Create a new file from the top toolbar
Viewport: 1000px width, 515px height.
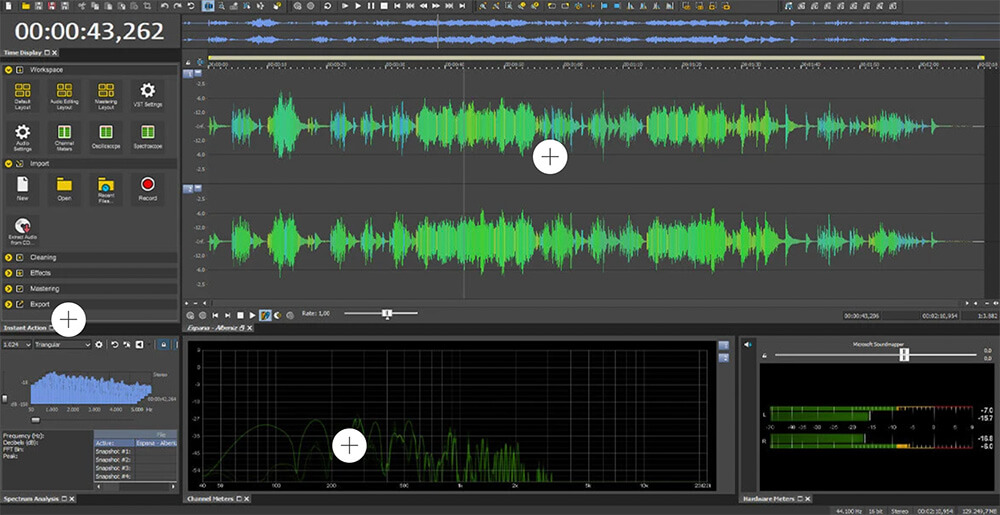8,6
